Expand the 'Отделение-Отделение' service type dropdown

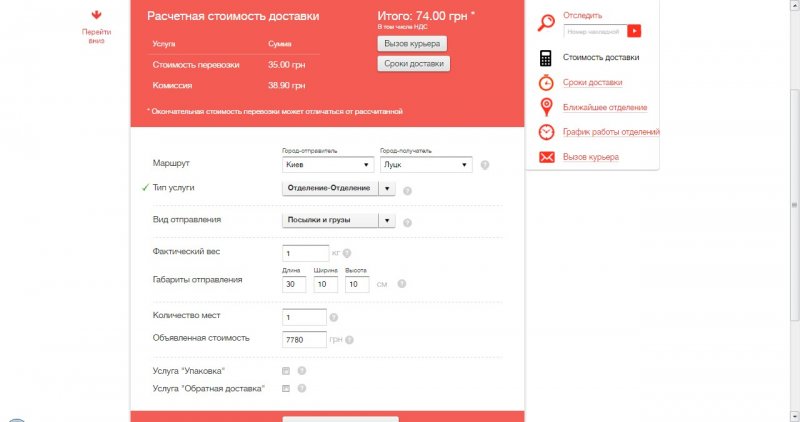pyautogui.click(x=388, y=189)
